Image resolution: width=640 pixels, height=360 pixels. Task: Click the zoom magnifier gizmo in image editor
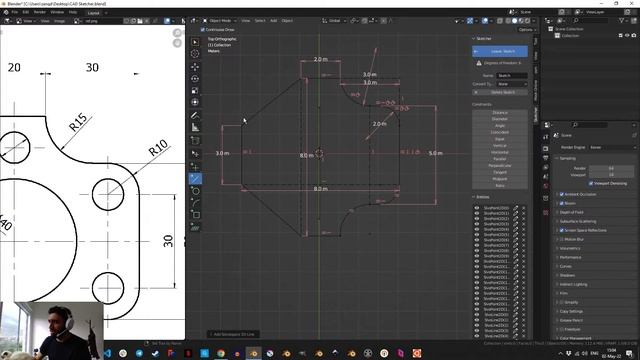[x=177, y=33]
